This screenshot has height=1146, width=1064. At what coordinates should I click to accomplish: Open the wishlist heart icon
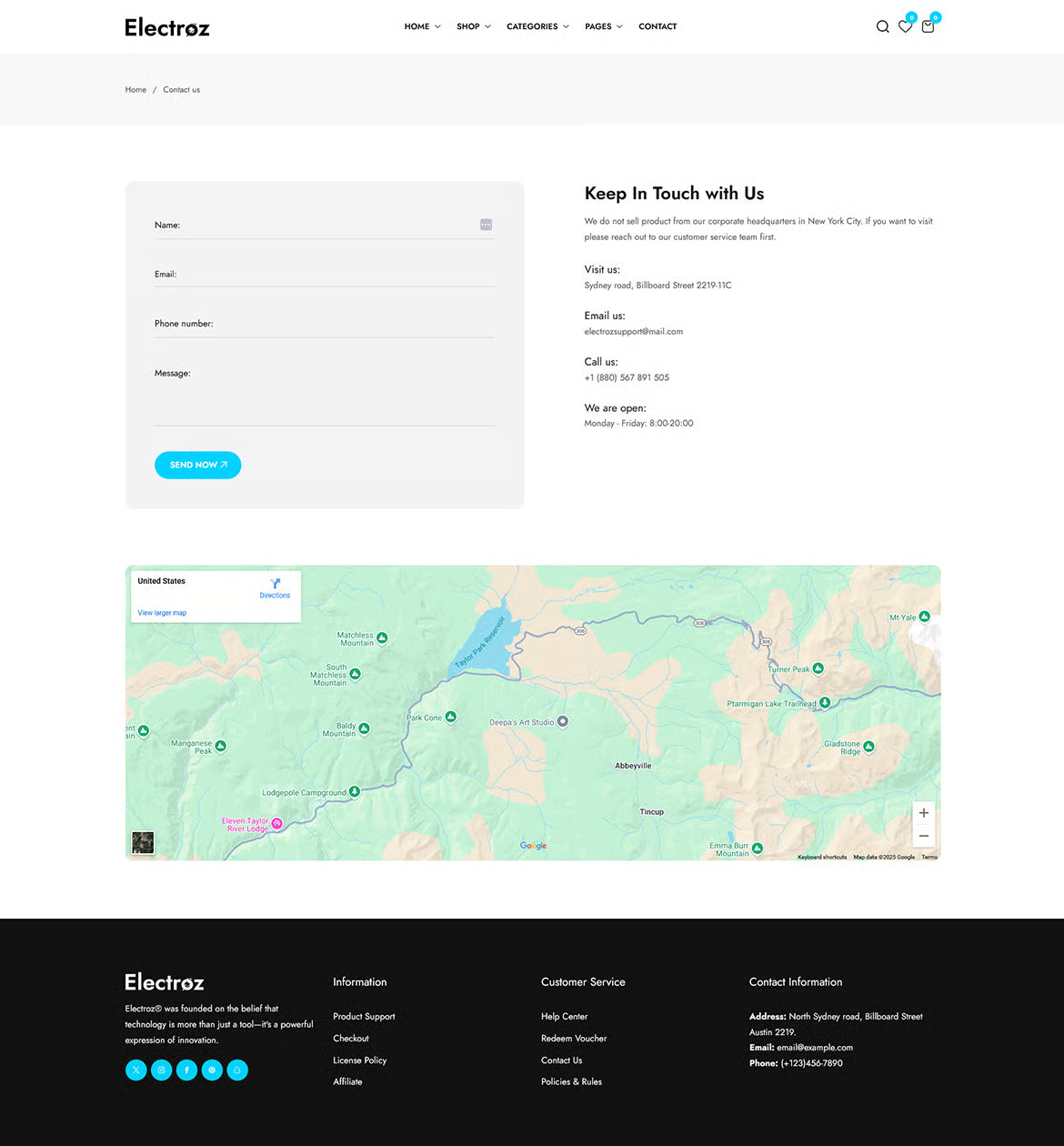tap(905, 27)
